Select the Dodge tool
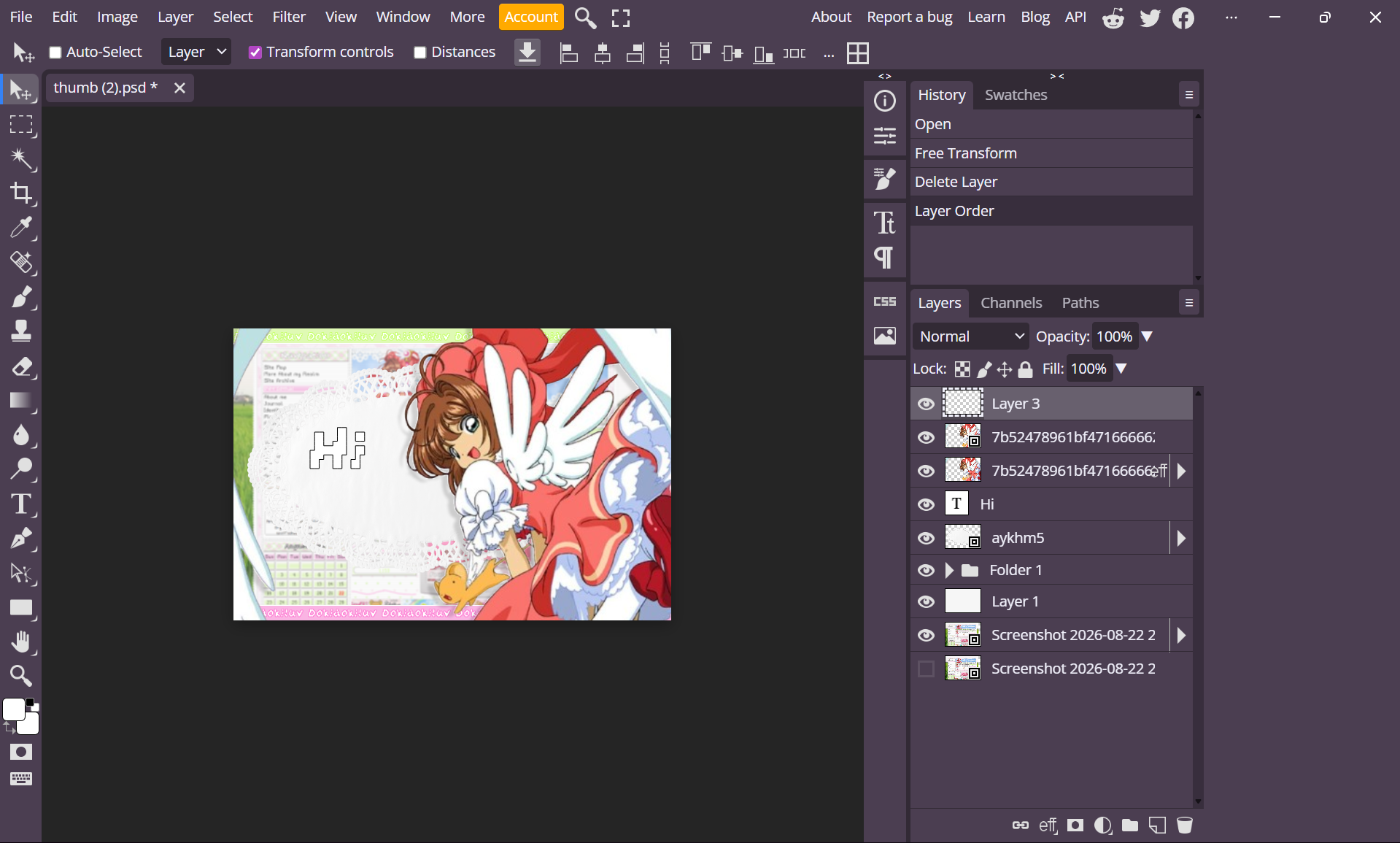Viewport: 1400px width, 843px height. click(21, 469)
